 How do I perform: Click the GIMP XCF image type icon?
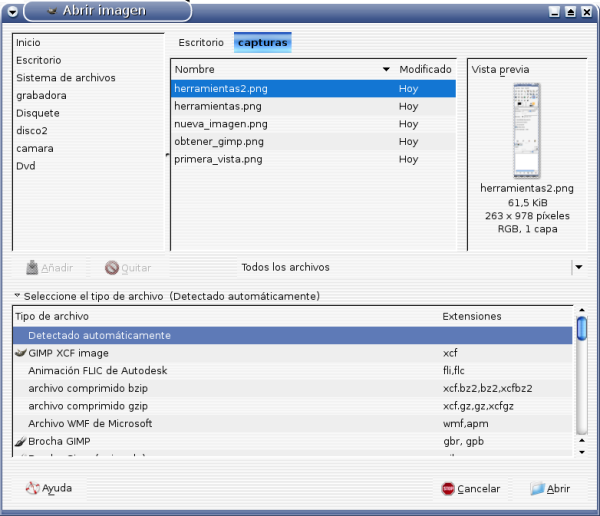click(x=20, y=353)
